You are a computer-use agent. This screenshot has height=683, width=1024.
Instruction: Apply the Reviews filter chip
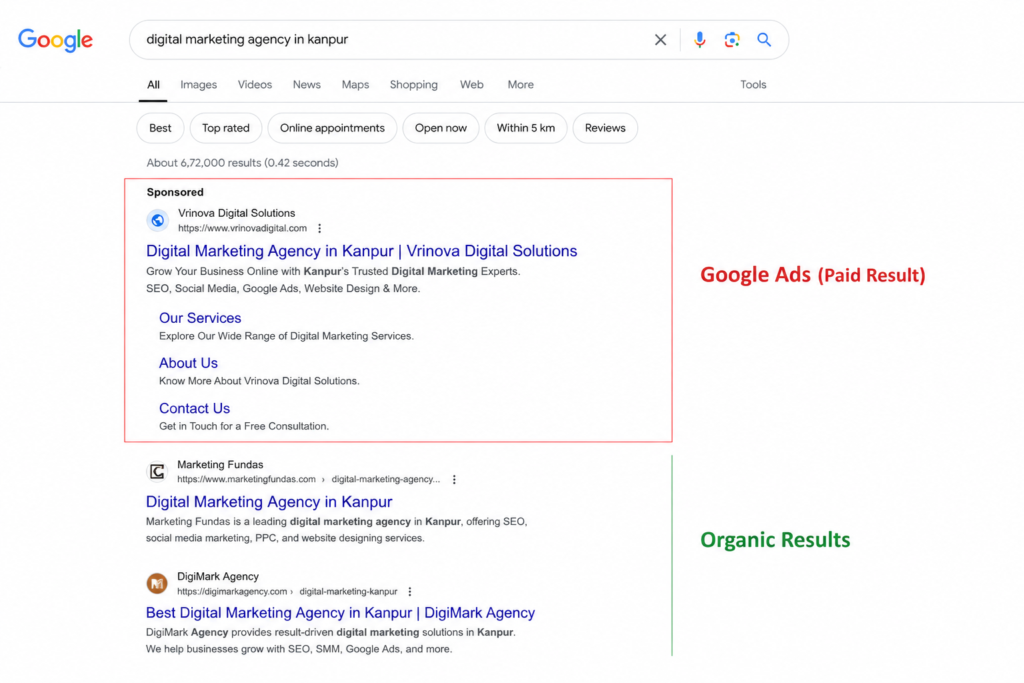click(x=605, y=128)
